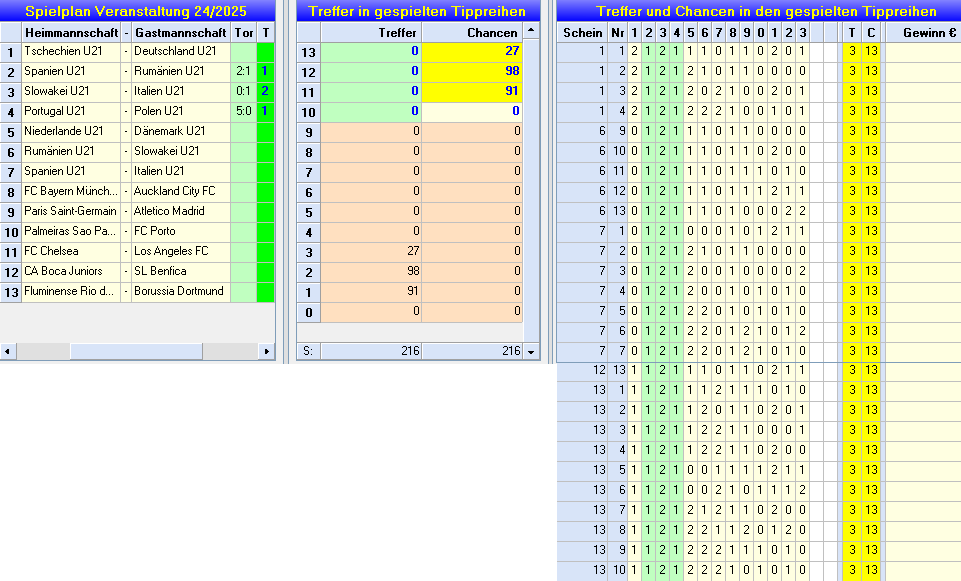The height and width of the screenshot is (581, 961).
Task: Select the Atletico Madrid cell
Action: point(181,211)
